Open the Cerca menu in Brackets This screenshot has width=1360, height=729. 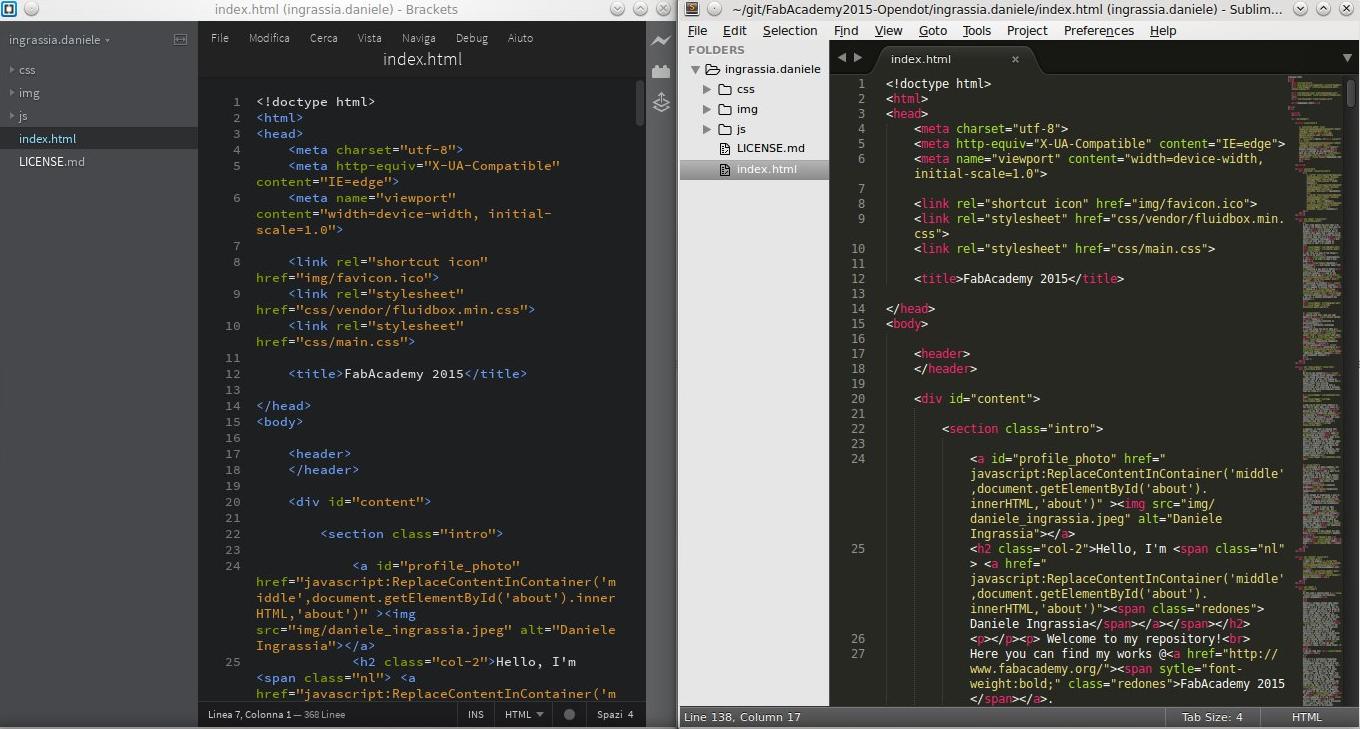coord(323,38)
